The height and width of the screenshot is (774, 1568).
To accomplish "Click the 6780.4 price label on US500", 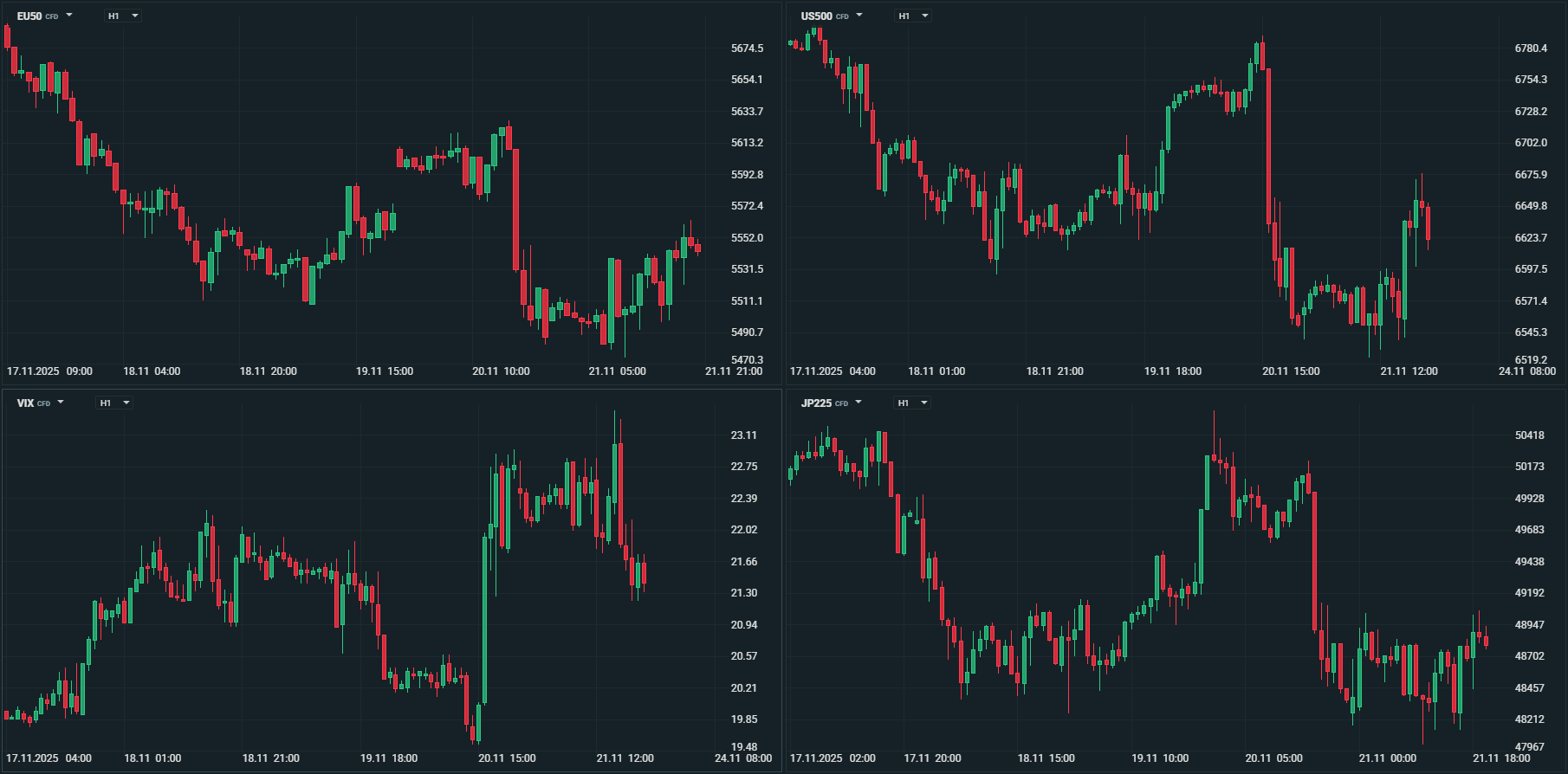I will click(1531, 48).
